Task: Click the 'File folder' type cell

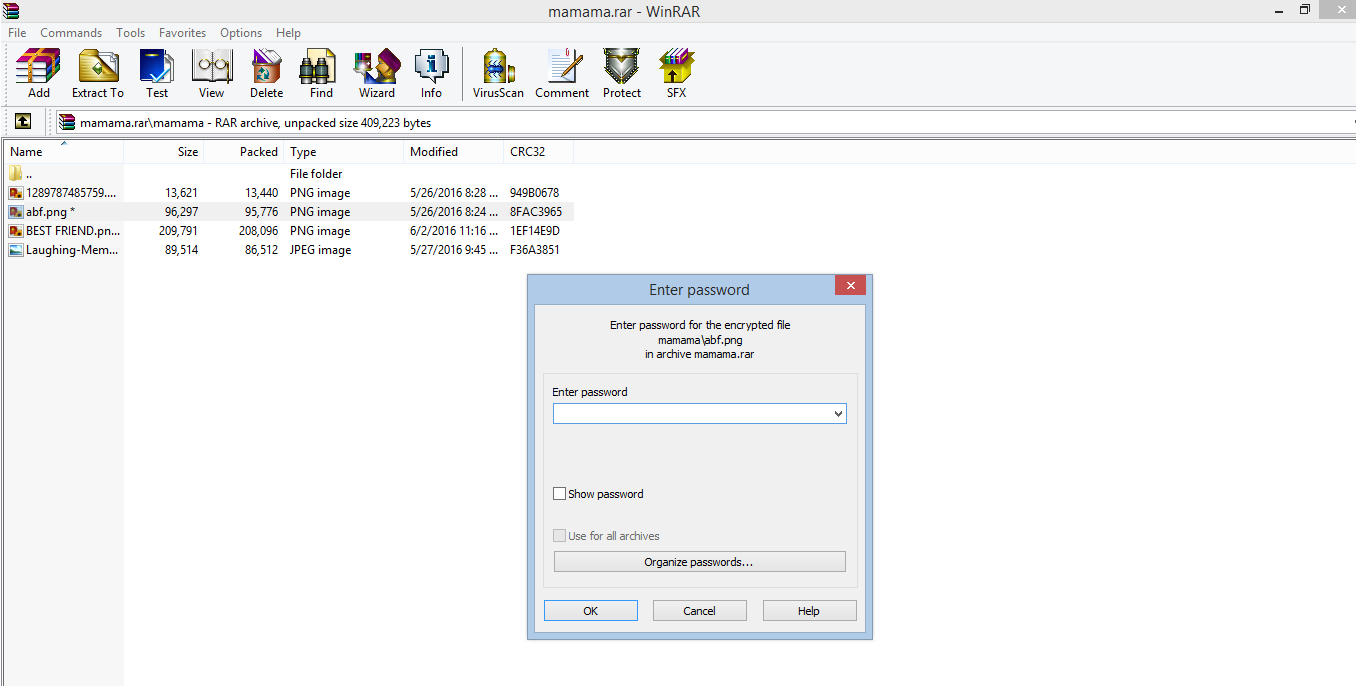Action: (x=316, y=174)
